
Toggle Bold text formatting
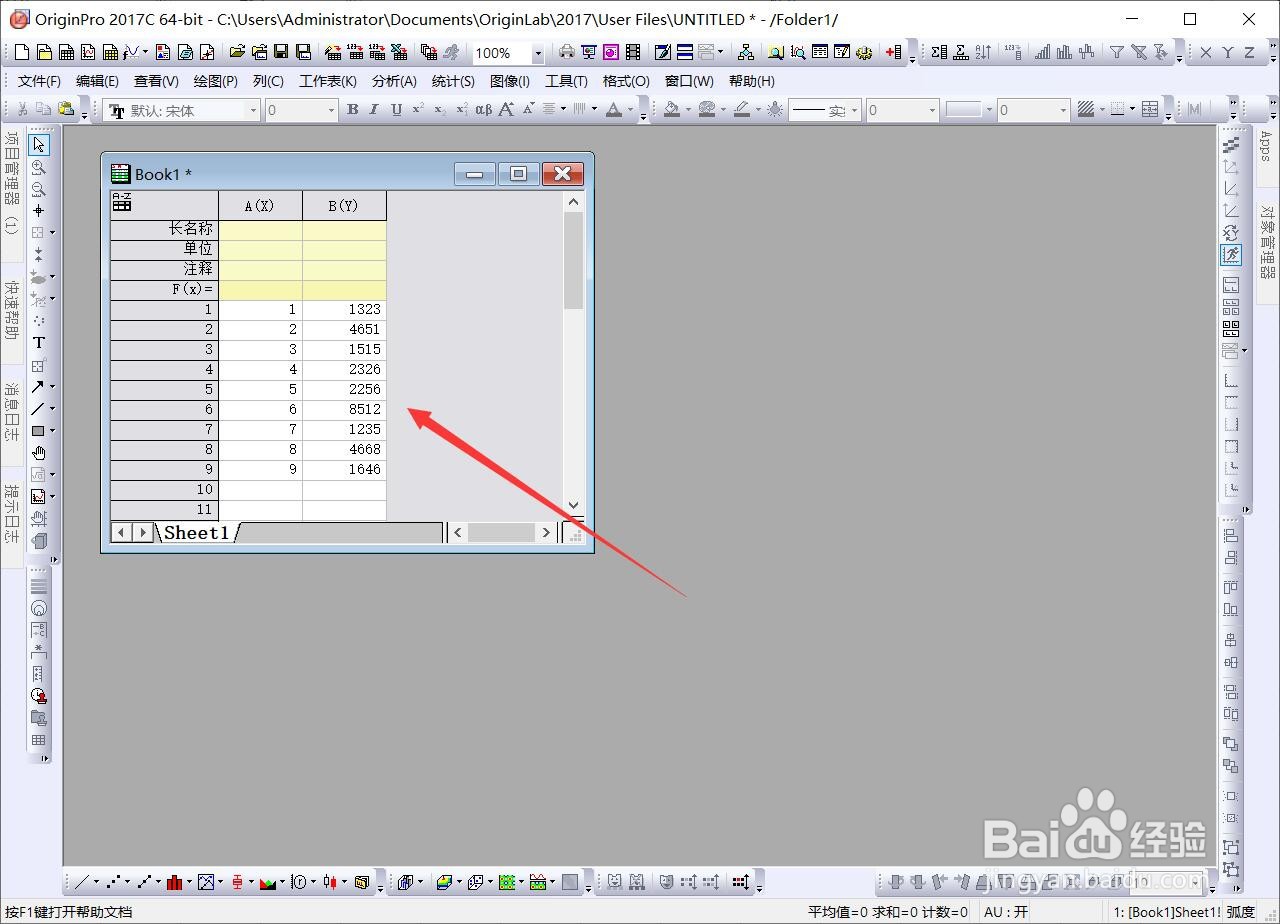pos(352,110)
